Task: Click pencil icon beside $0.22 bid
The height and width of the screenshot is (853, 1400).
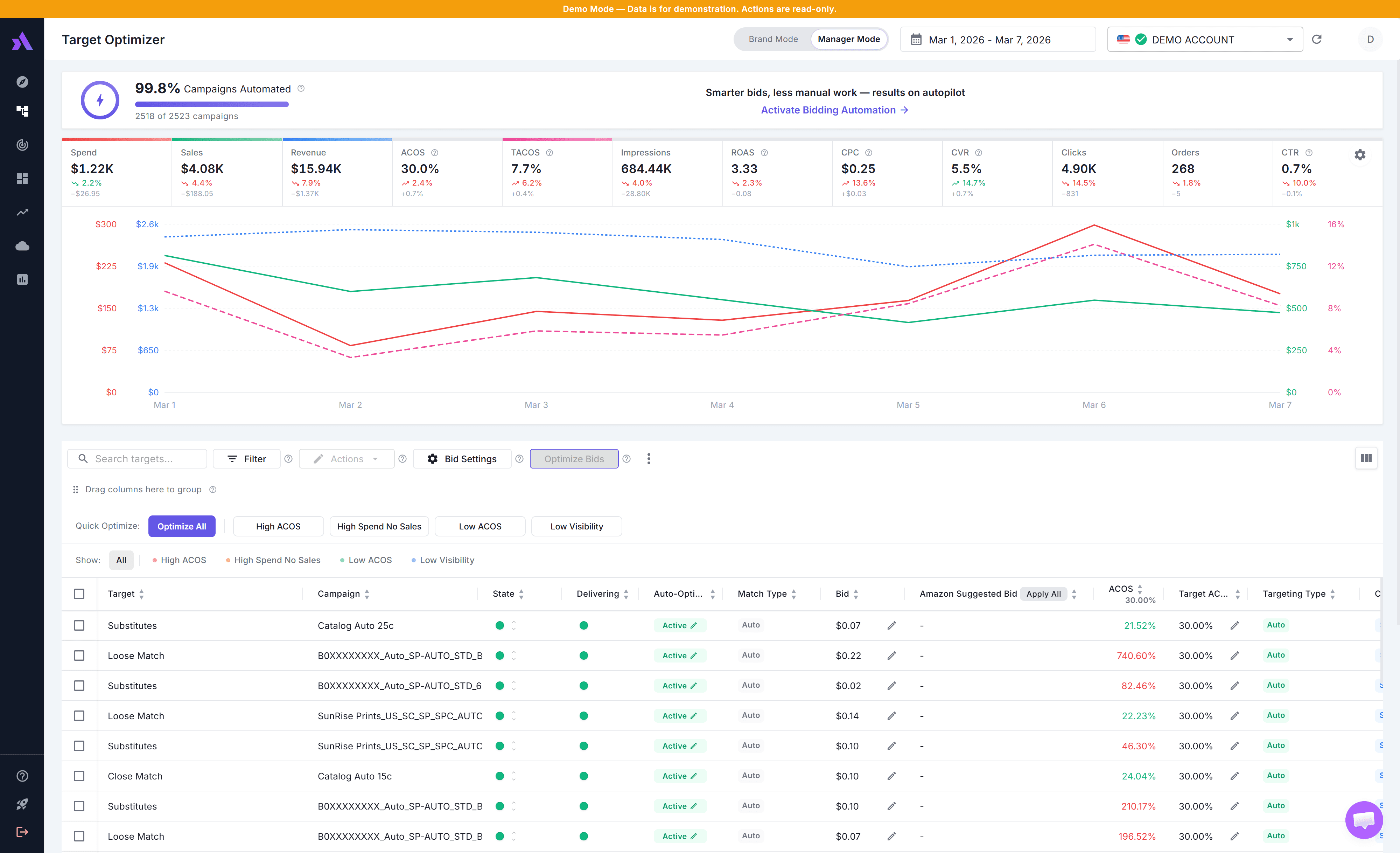Action: coord(891,655)
